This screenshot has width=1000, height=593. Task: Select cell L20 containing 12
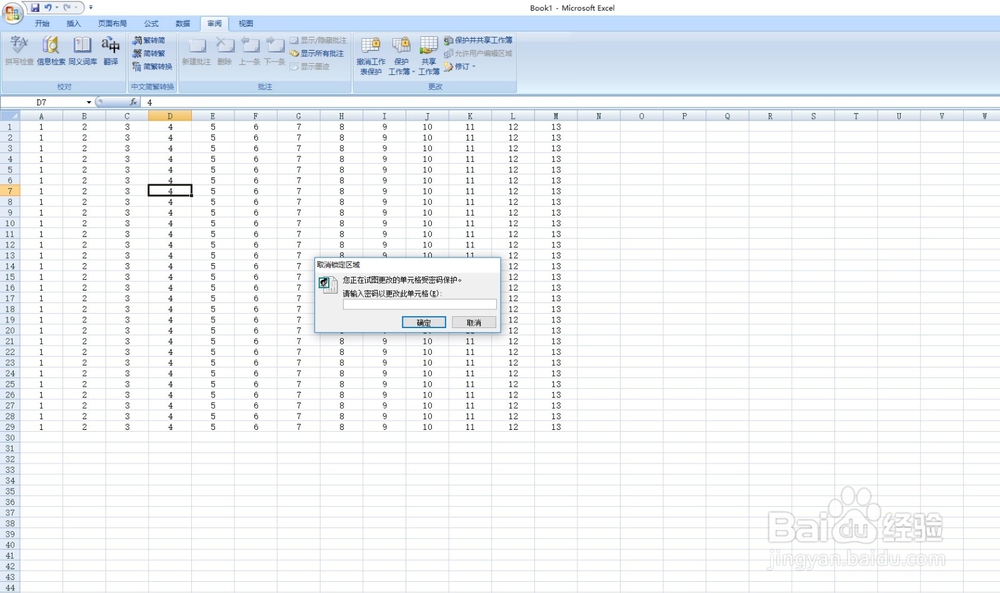pyautogui.click(x=513, y=330)
